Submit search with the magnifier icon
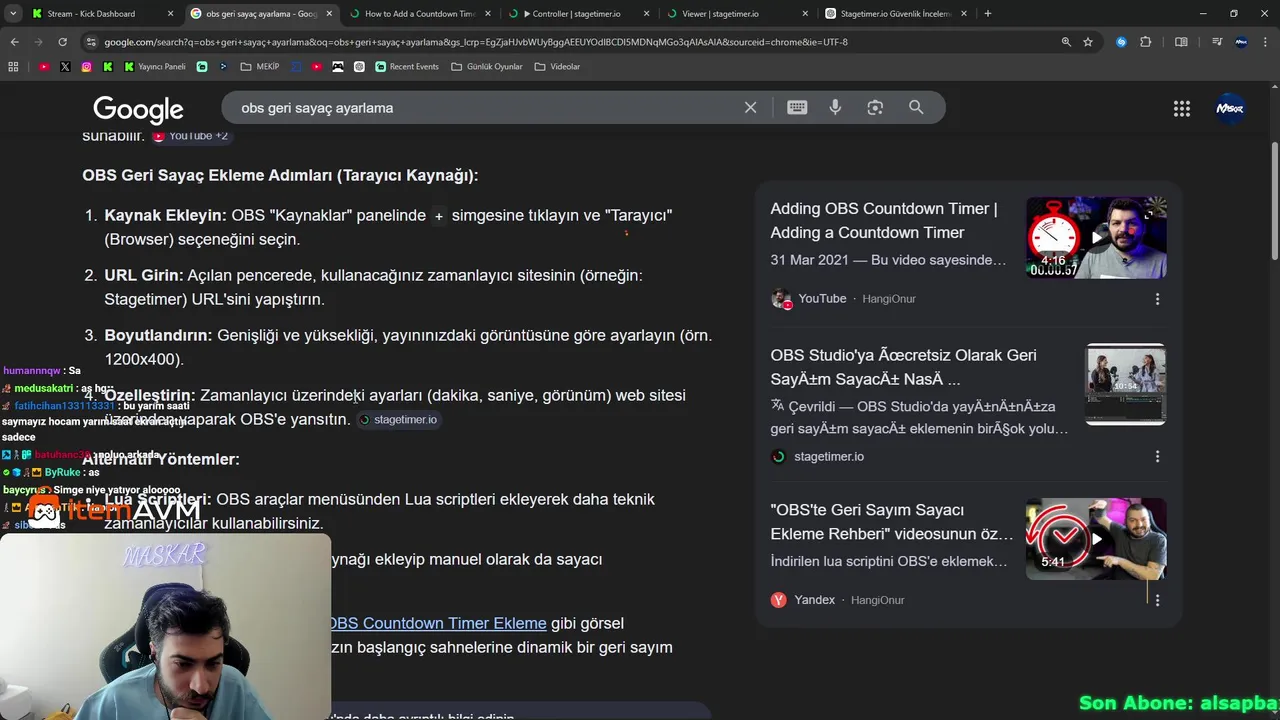Screen dimensions: 1280x720 (x=916, y=107)
